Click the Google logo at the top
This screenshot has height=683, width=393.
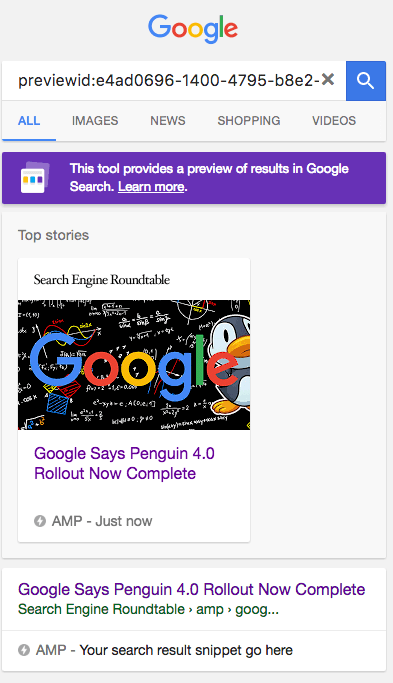click(193, 29)
